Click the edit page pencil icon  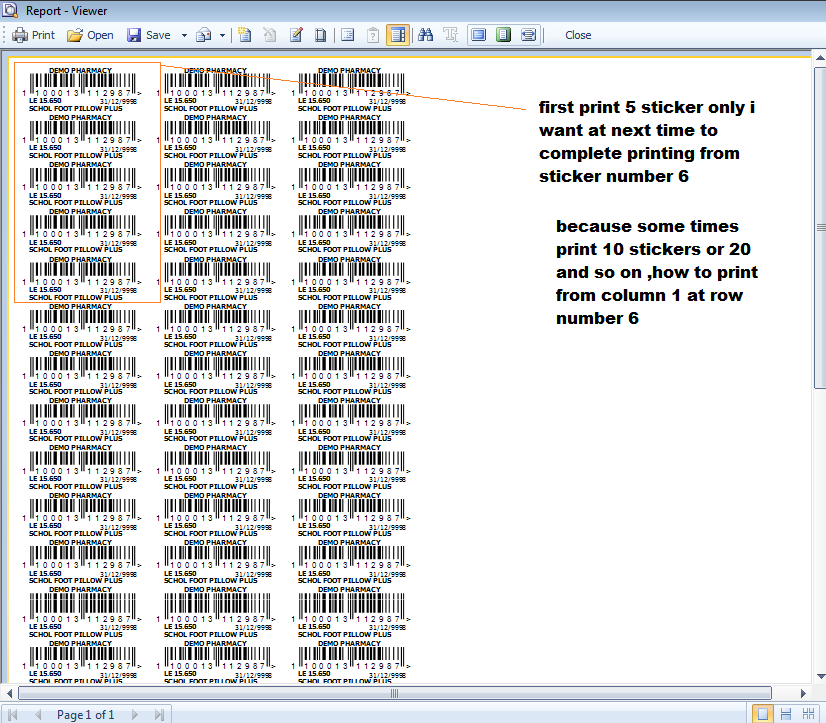(296, 35)
